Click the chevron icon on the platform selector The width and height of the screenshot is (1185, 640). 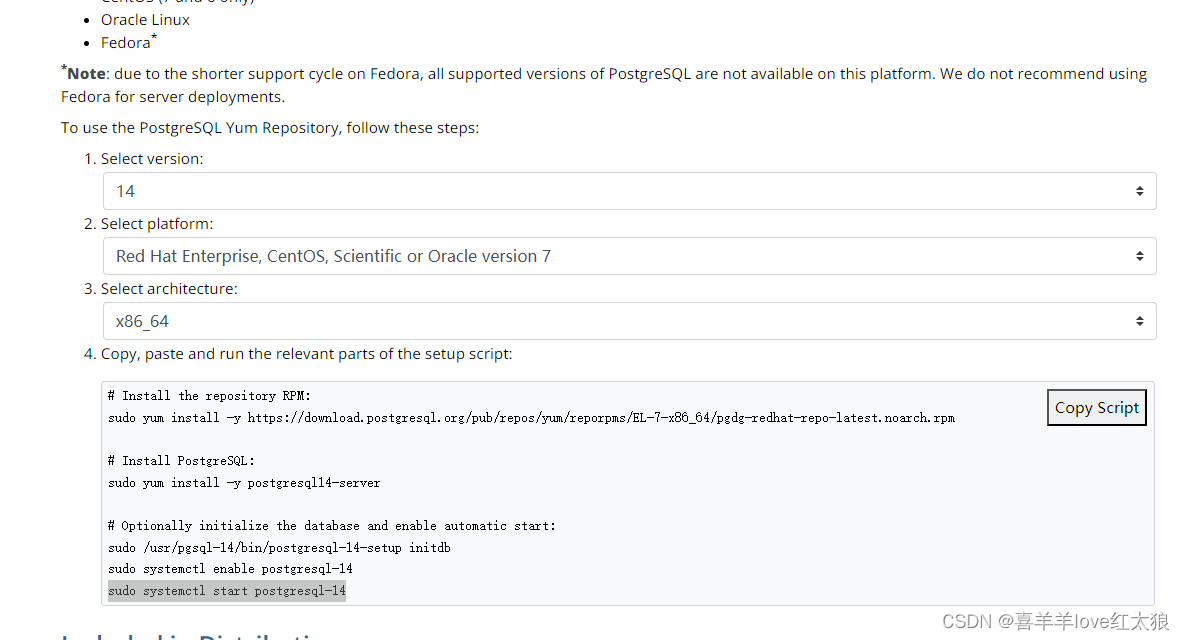point(1139,255)
